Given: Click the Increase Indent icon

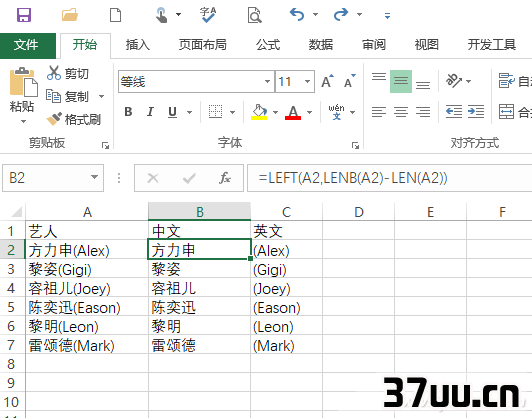Looking at the screenshot, I should [x=476, y=111].
